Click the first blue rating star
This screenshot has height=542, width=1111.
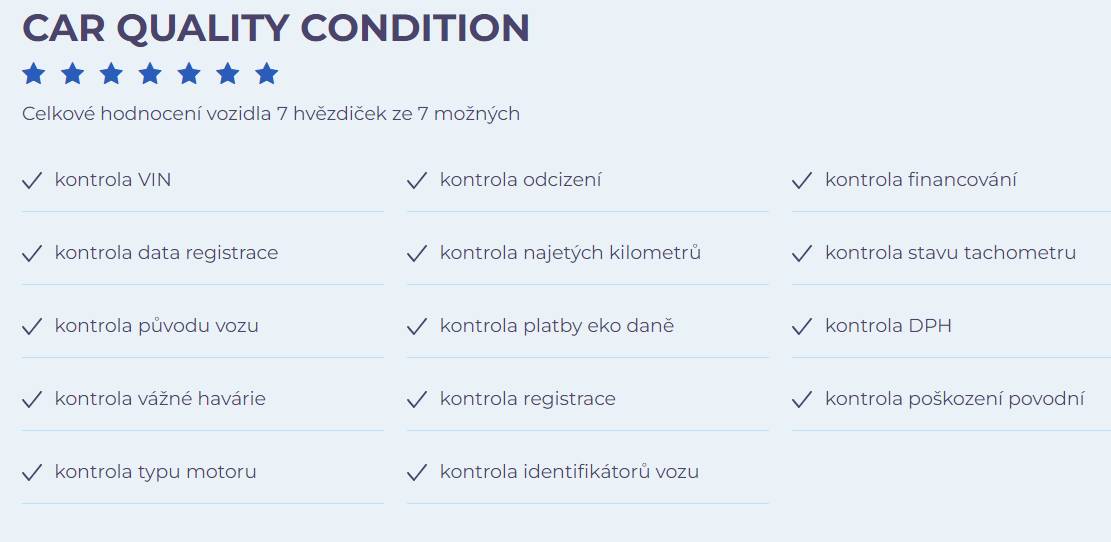[33, 74]
